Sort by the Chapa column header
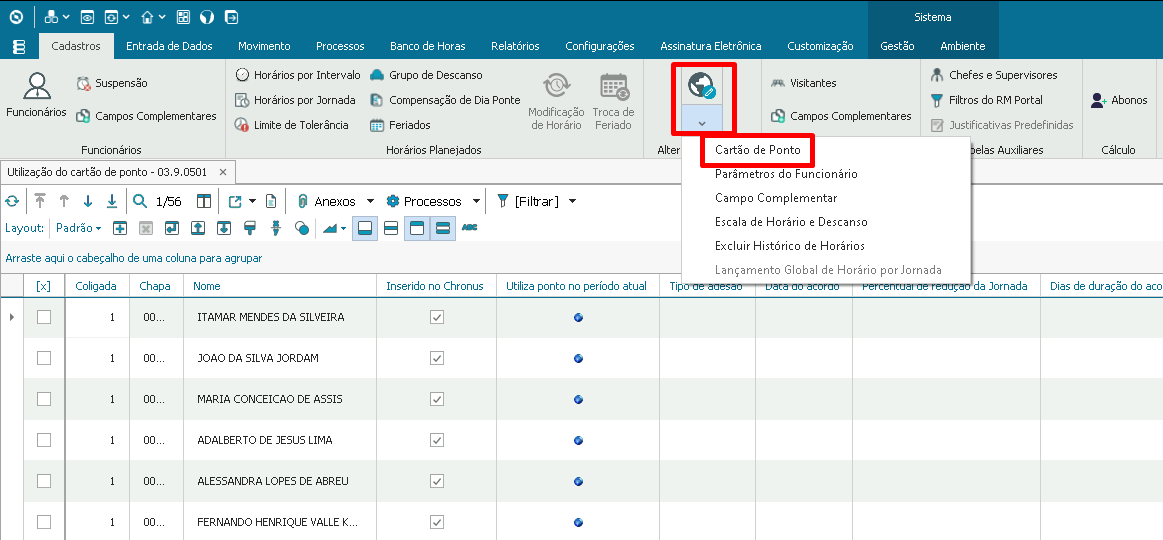Viewport: 1163px width, 540px height. coord(157,286)
